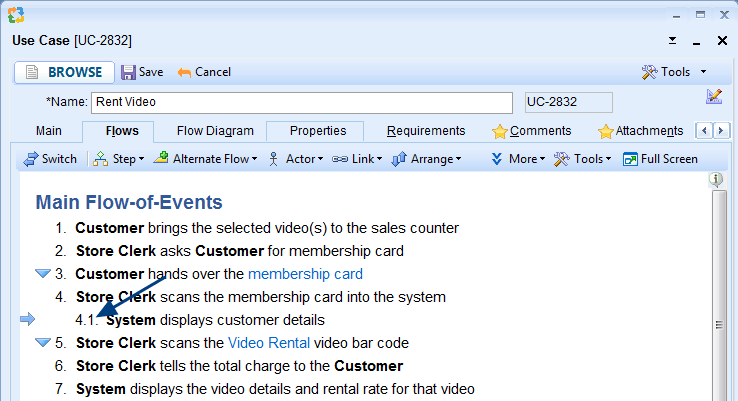Viewport: 738px width, 401px height.
Task: Click the Save disk icon
Action: [x=129, y=72]
